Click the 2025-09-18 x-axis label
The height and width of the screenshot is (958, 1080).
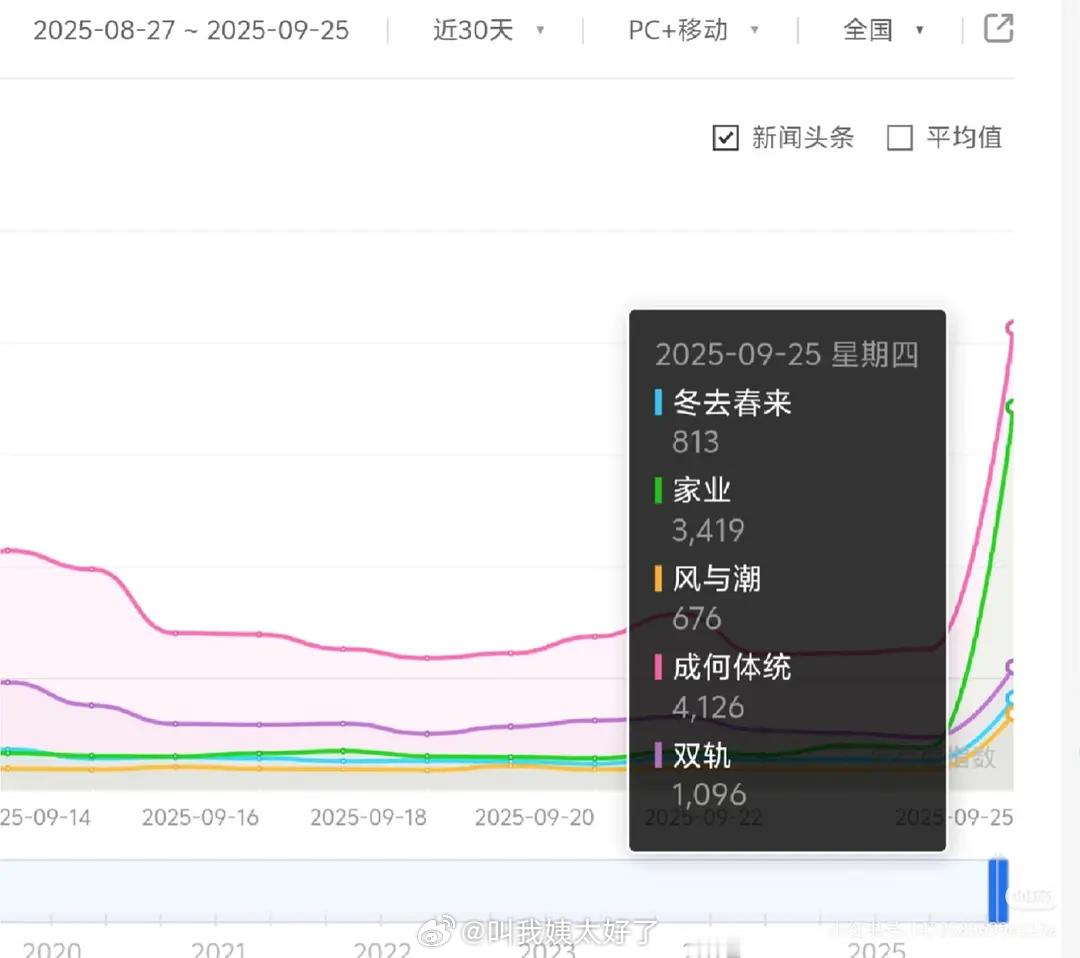(x=368, y=818)
